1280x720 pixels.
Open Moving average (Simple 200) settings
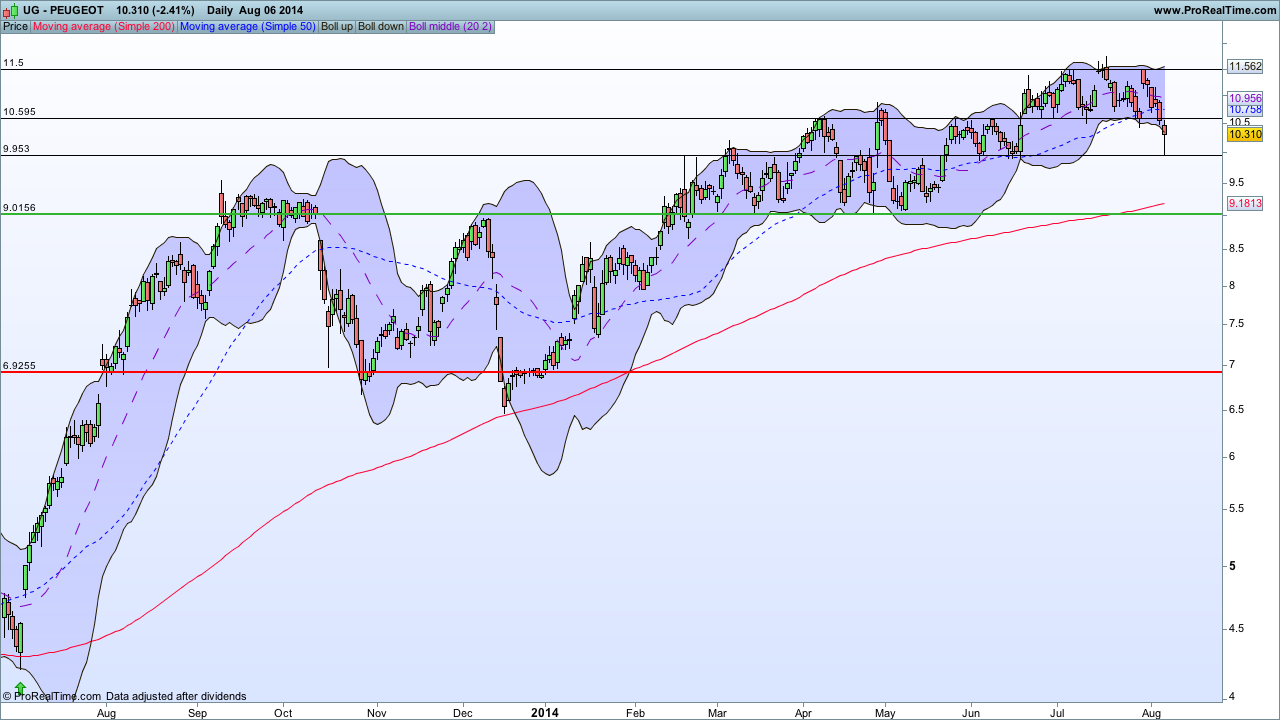point(103,26)
